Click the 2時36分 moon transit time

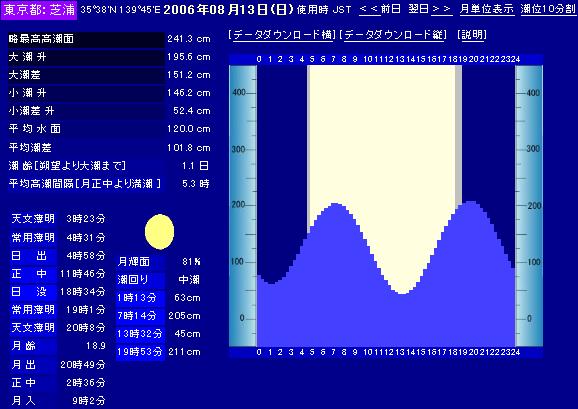tap(86, 383)
